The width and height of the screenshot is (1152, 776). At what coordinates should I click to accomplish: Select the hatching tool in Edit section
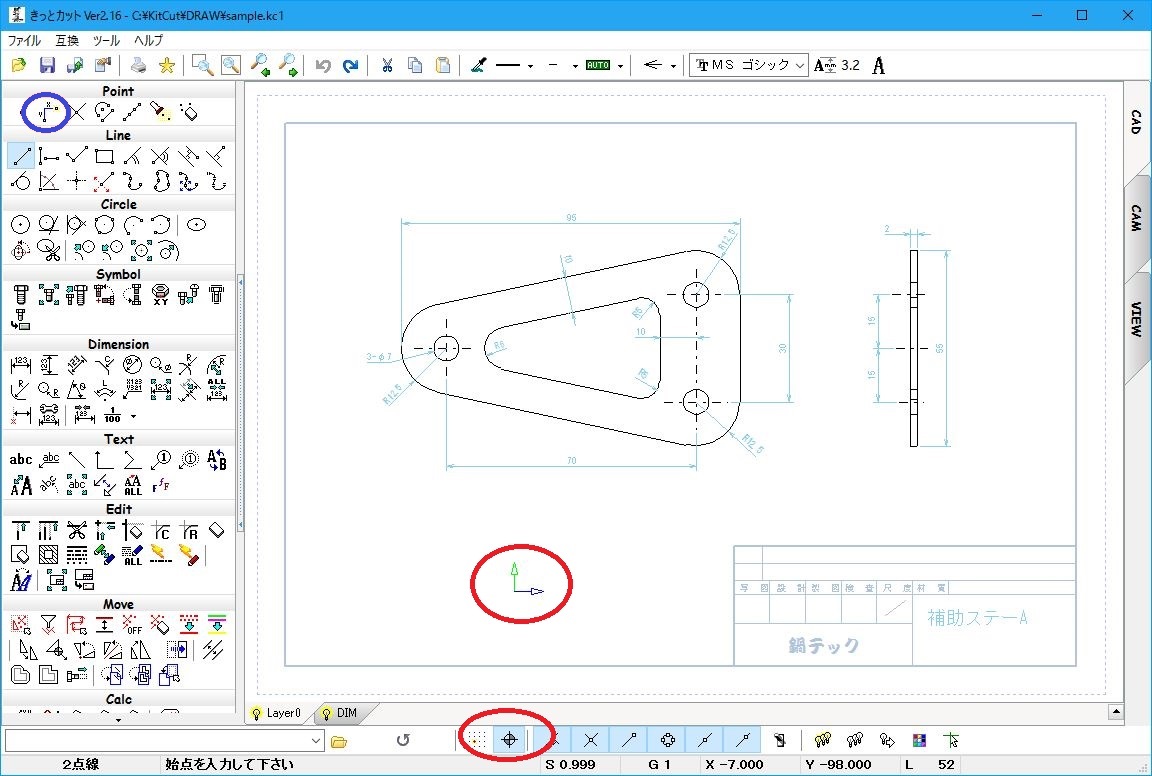(x=48, y=554)
